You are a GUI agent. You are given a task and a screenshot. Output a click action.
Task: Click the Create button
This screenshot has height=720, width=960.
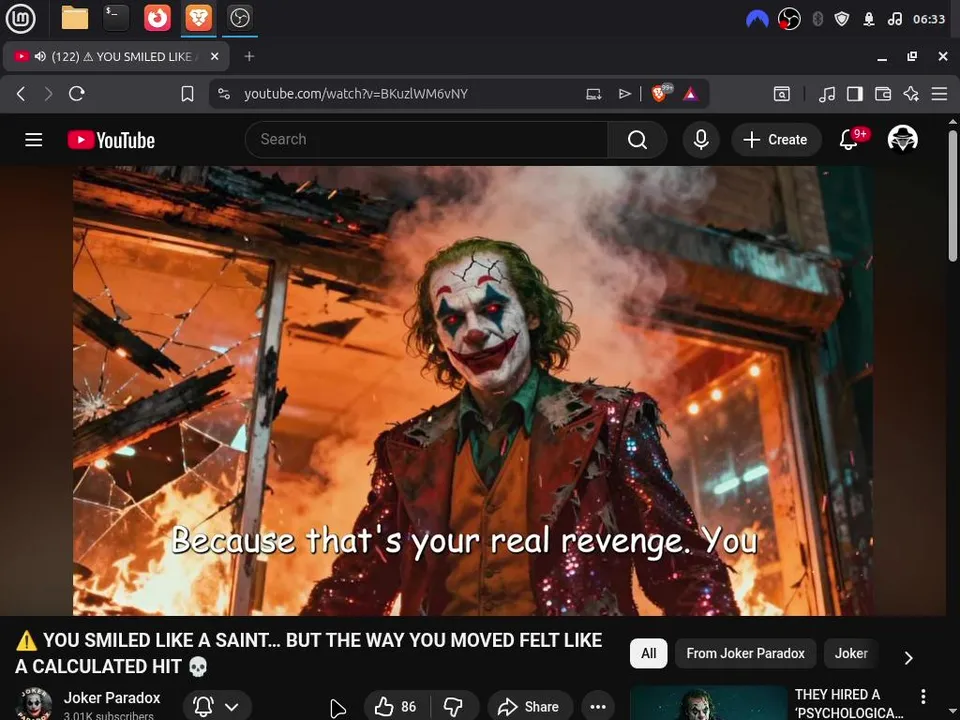[775, 140]
